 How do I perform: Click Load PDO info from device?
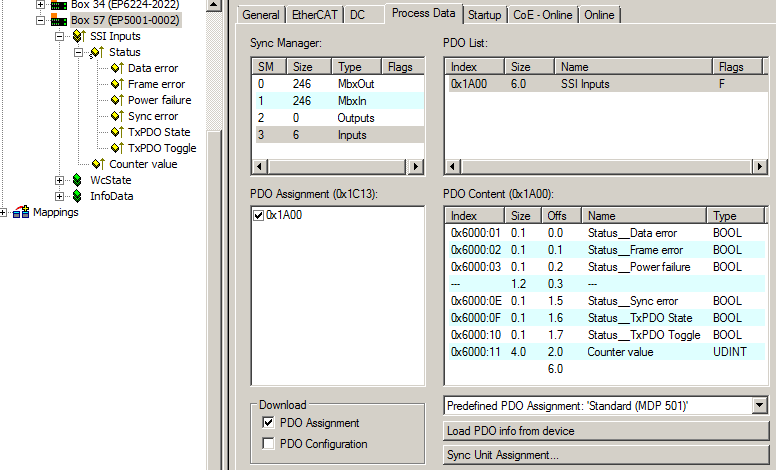click(606, 431)
